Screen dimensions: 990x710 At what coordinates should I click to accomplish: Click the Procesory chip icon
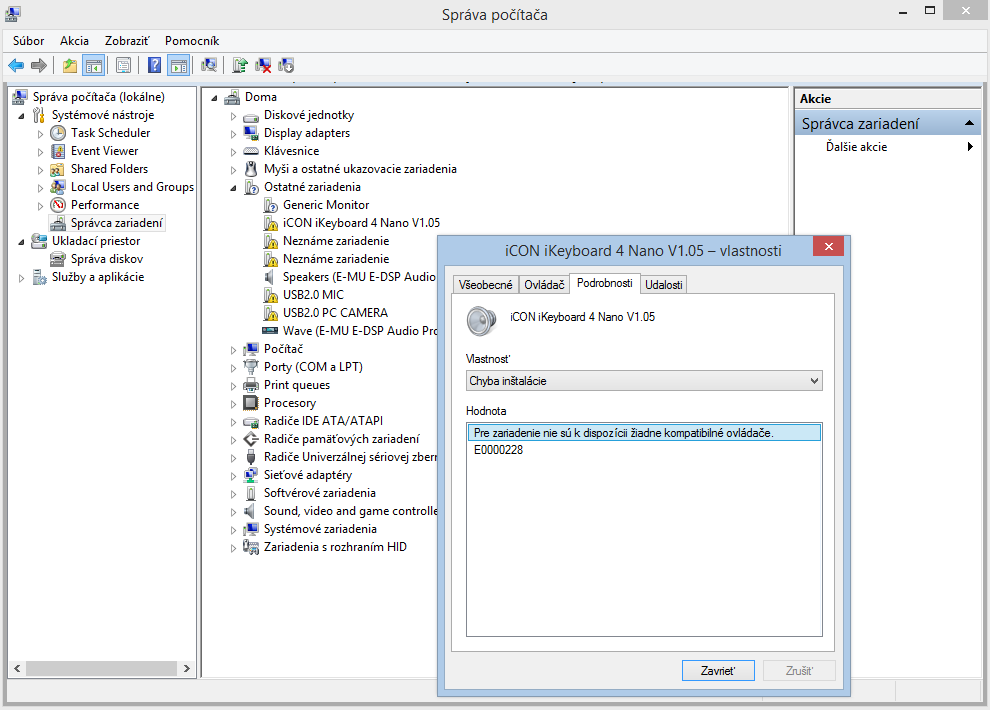pos(251,403)
